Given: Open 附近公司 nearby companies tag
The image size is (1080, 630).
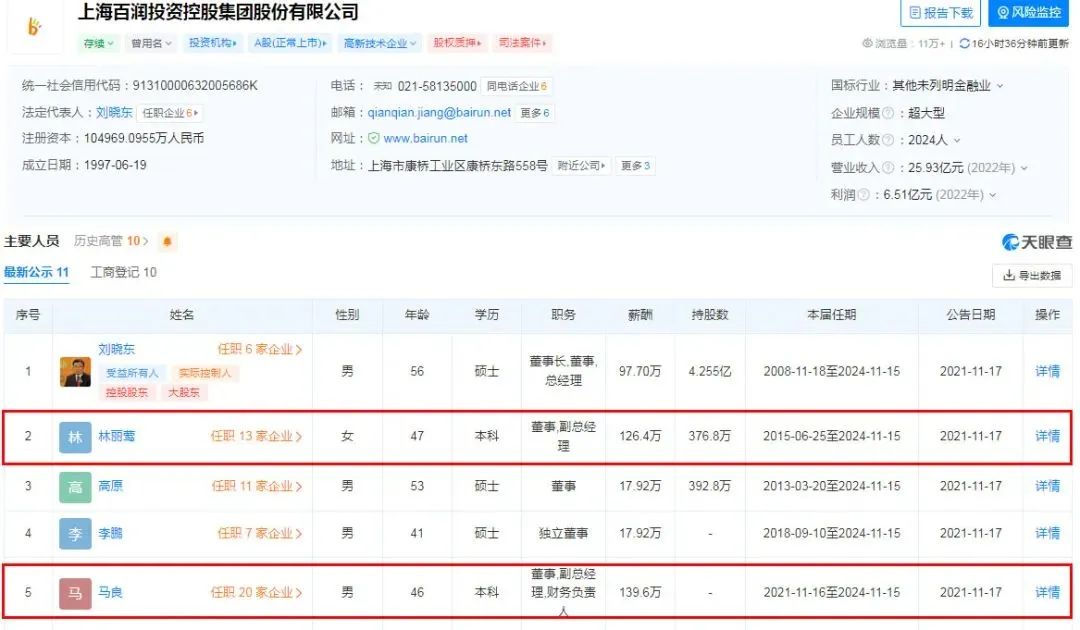Looking at the screenshot, I should (x=581, y=166).
